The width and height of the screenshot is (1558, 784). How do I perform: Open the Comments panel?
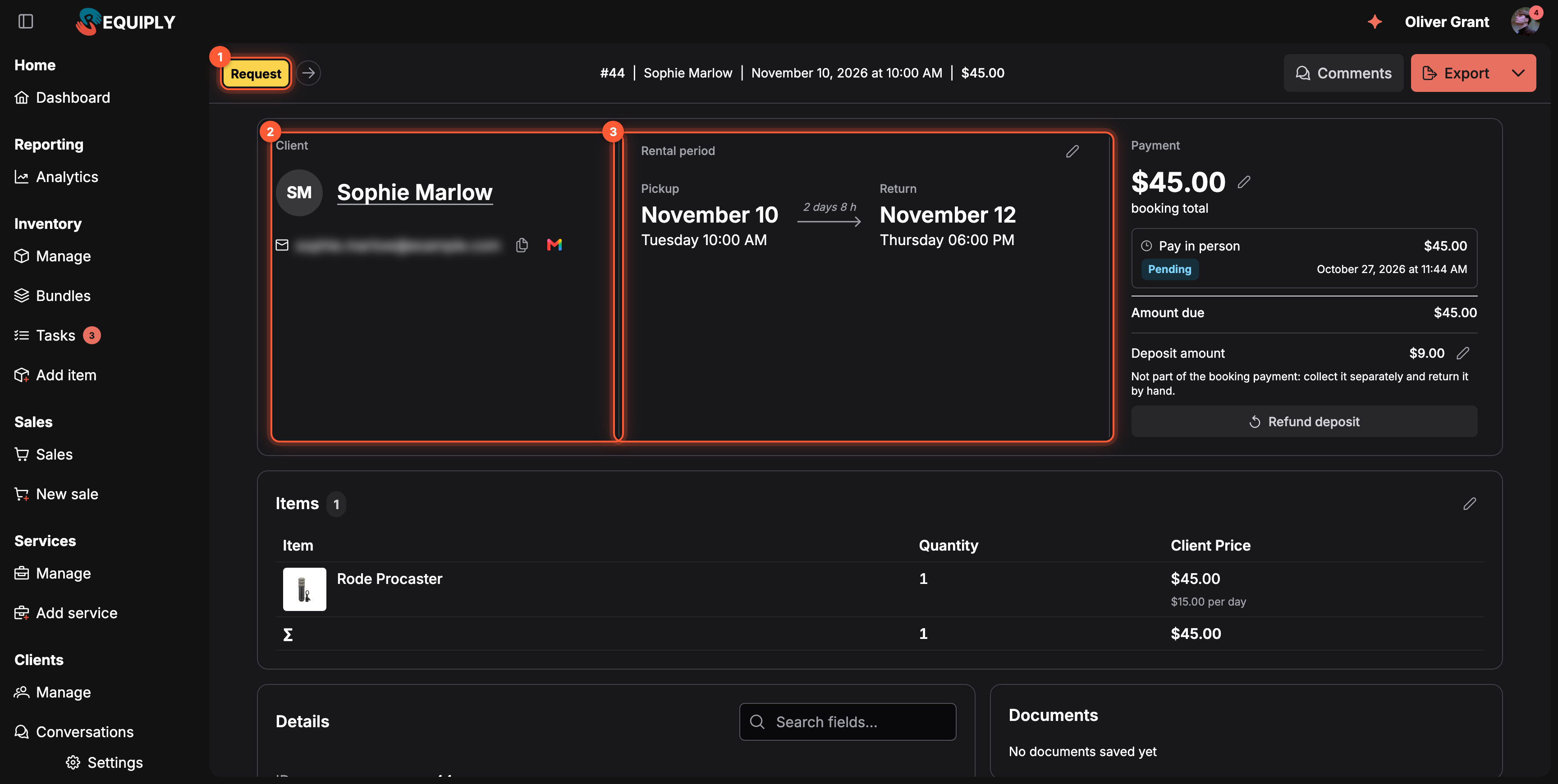(1343, 73)
